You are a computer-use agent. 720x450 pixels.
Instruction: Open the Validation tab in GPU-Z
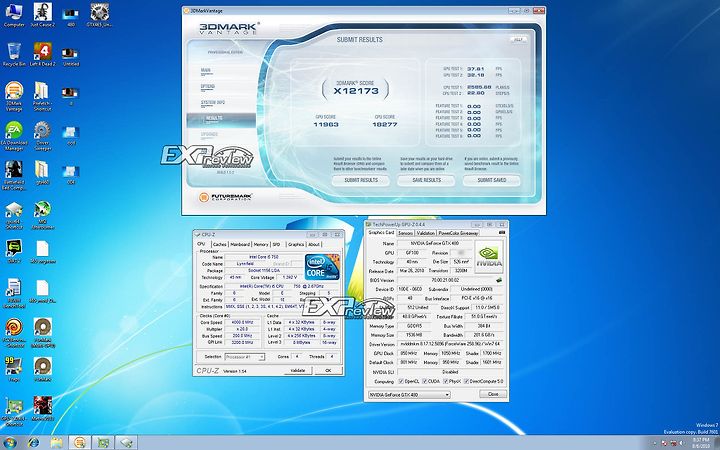tap(426, 233)
